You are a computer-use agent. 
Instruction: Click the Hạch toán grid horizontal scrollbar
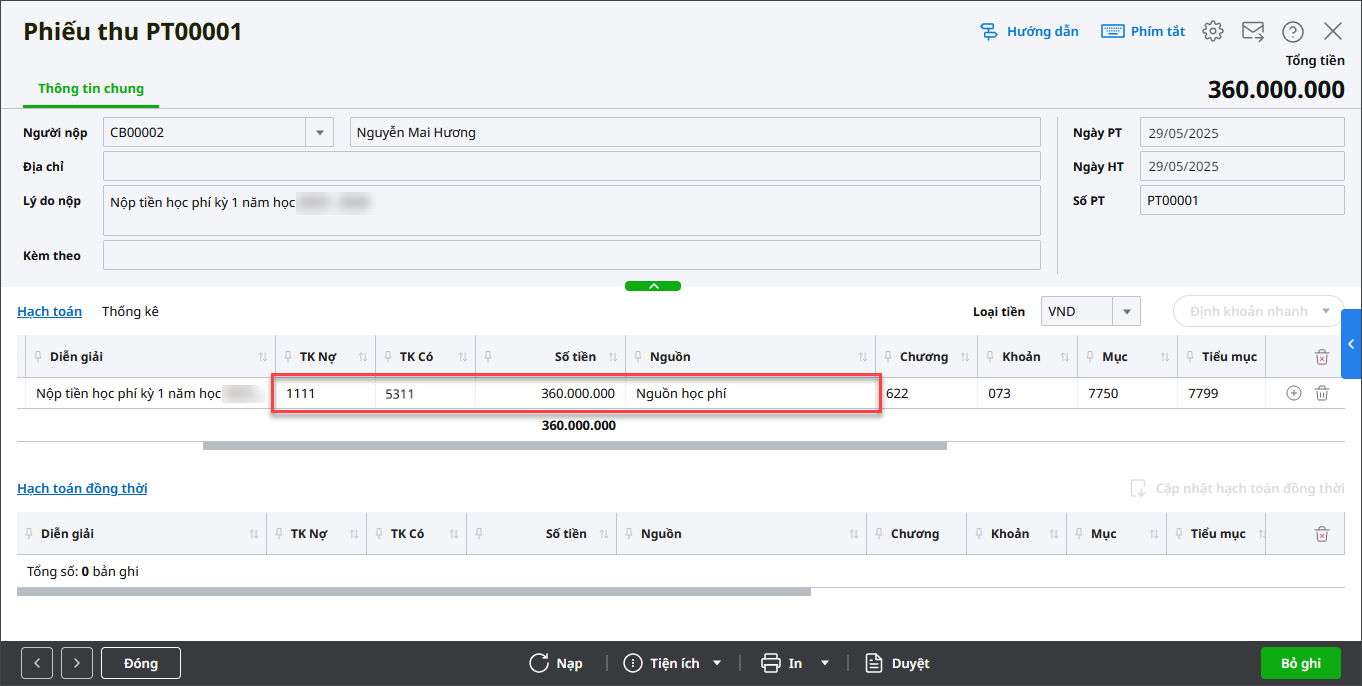click(x=574, y=446)
